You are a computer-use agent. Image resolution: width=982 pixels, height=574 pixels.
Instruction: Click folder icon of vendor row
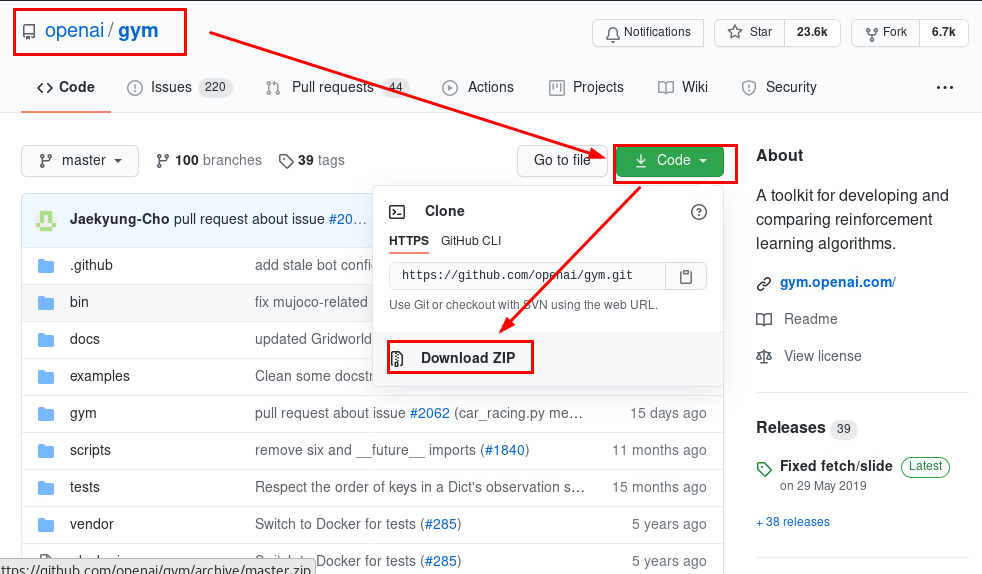tap(46, 525)
